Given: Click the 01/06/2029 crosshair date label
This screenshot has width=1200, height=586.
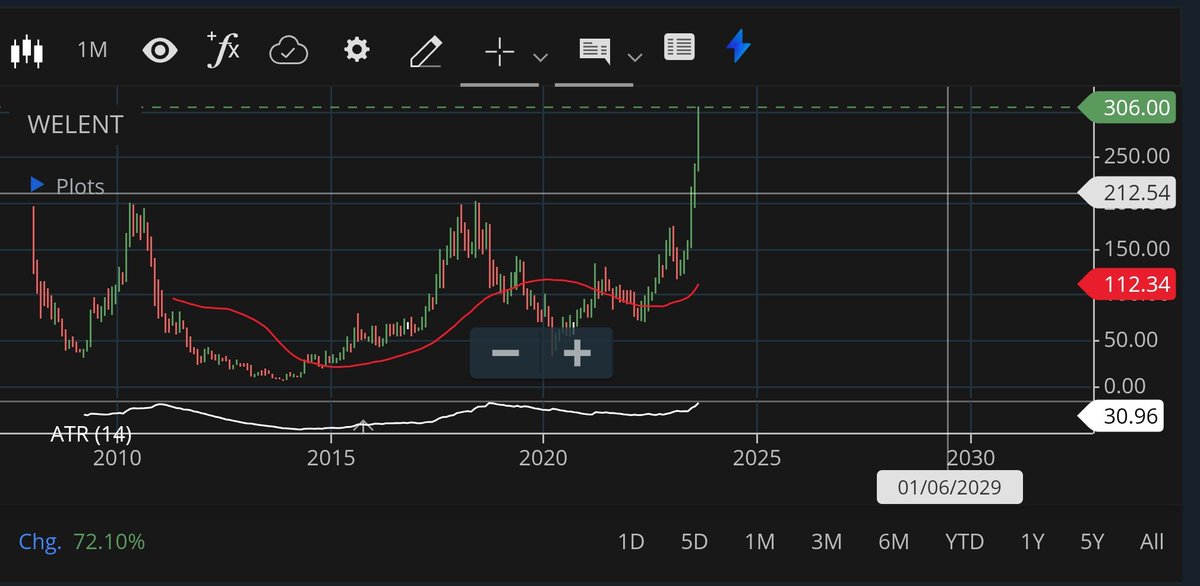Looking at the screenshot, I should click(950, 487).
